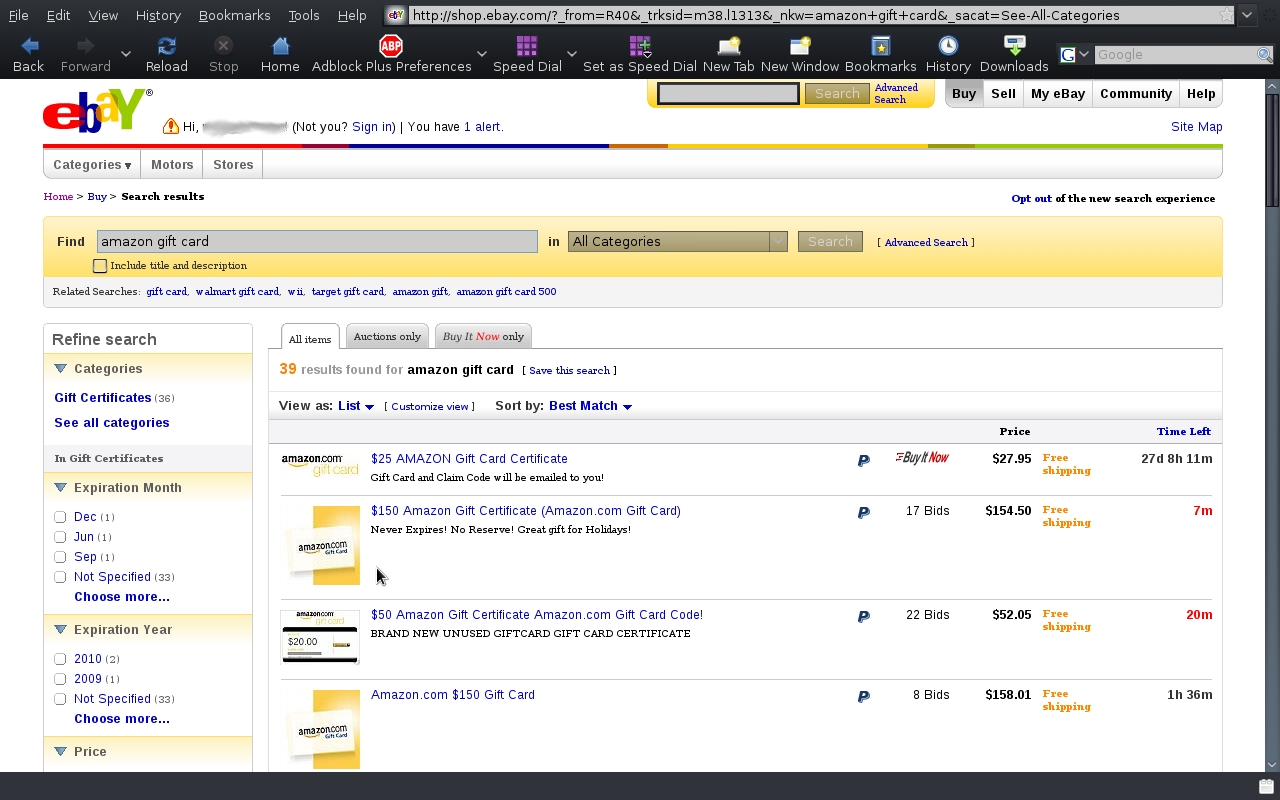Screen dimensions: 1280x800
Task: Tick the 2010 expiration year checkbox
Action: [60, 659]
